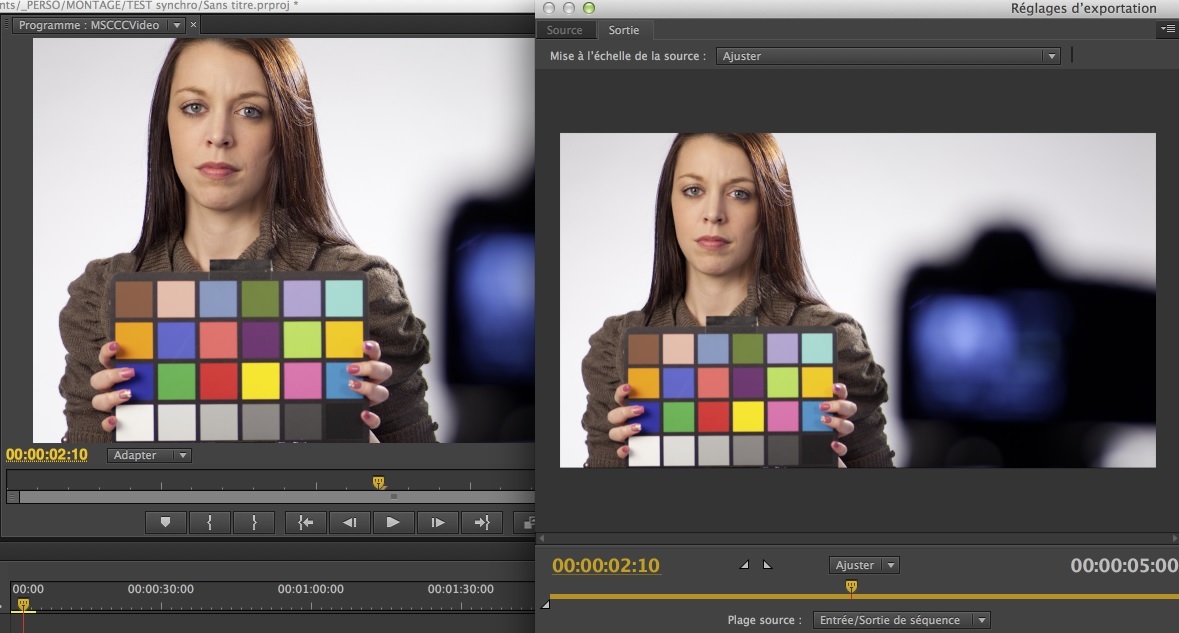This screenshot has height=633, width=1179.
Task: Click the Mark In bracket button
Action: (209, 522)
